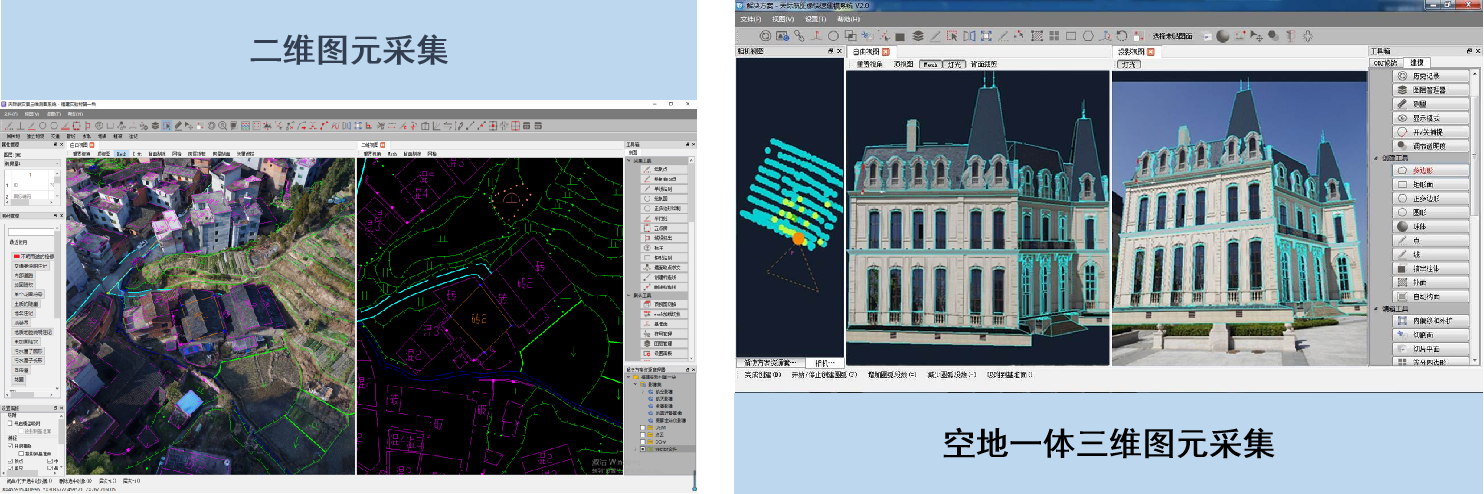Close the 立体视图 tab with red X
This screenshot has width=1484, height=494.
[x=886, y=51]
